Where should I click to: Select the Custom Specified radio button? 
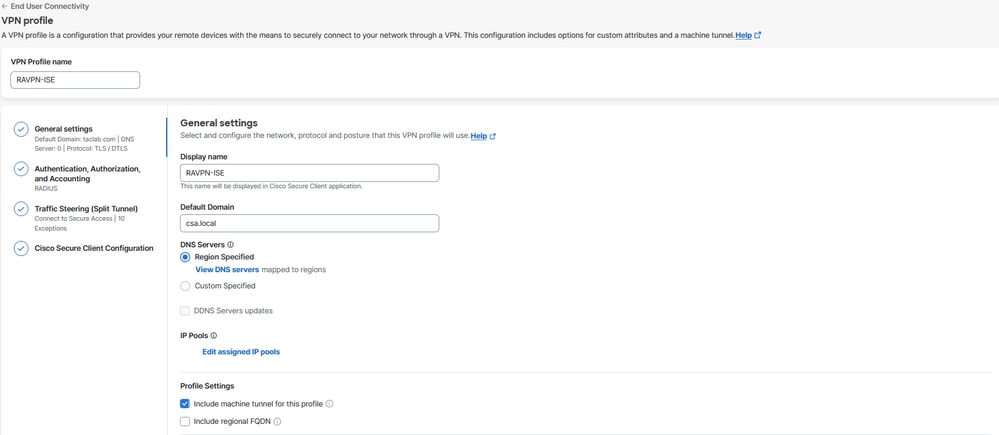pos(185,286)
